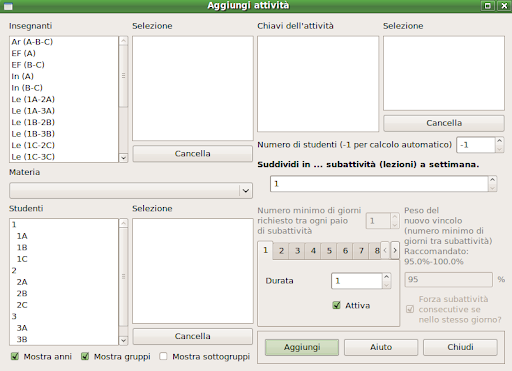Click left tab scroll arrow
The height and width of the screenshot is (371, 512).
click(x=385, y=250)
